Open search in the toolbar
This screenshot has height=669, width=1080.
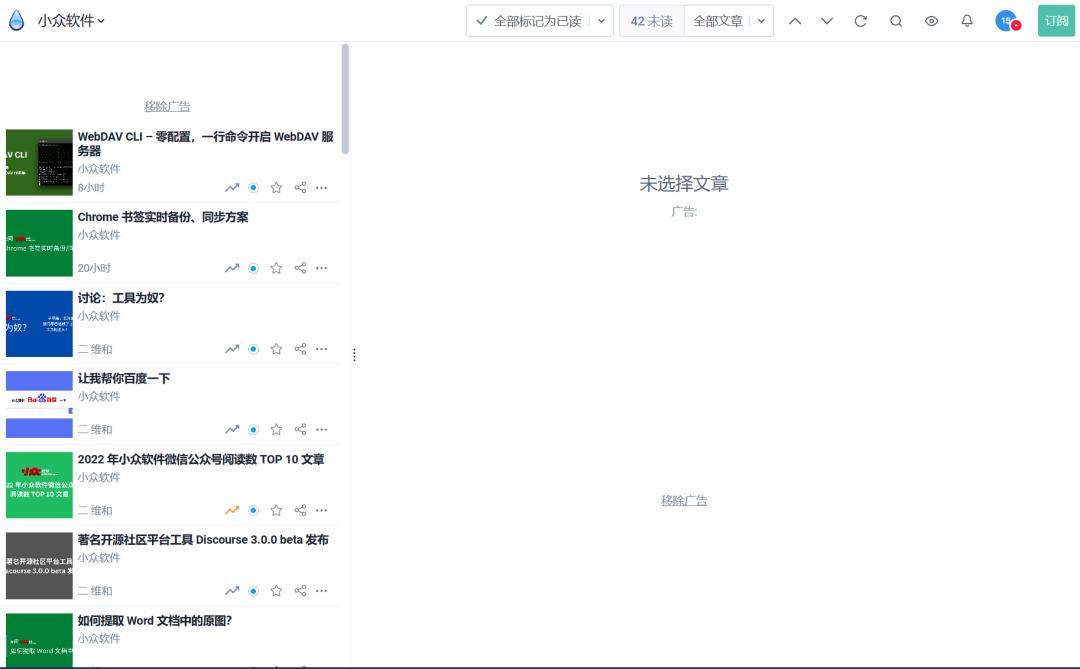tap(896, 20)
